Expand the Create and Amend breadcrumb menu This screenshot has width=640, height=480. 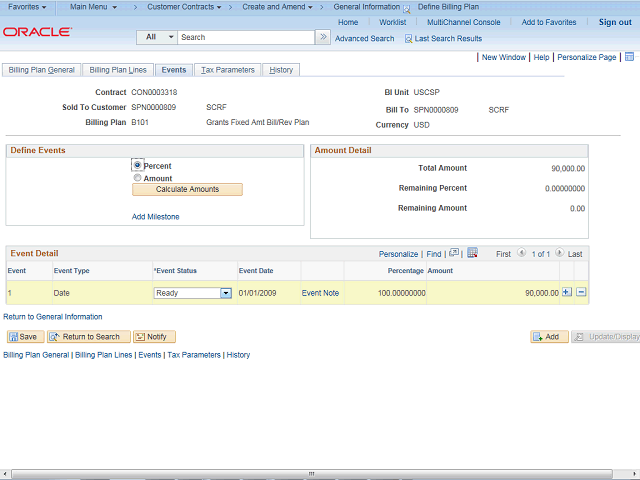tap(278, 7)
